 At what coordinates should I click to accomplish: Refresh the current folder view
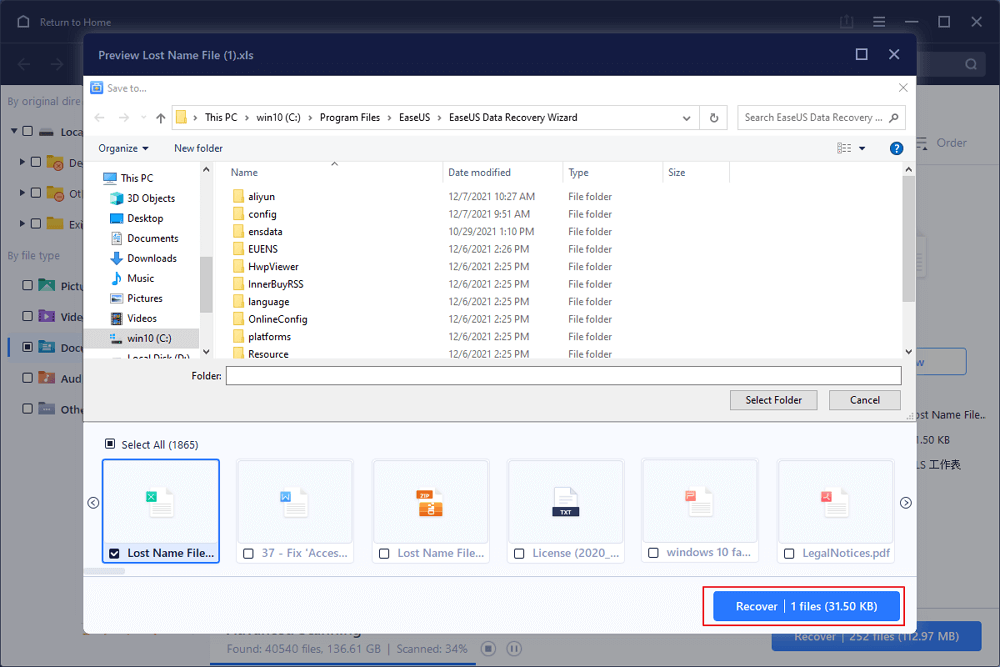[712, 117]
